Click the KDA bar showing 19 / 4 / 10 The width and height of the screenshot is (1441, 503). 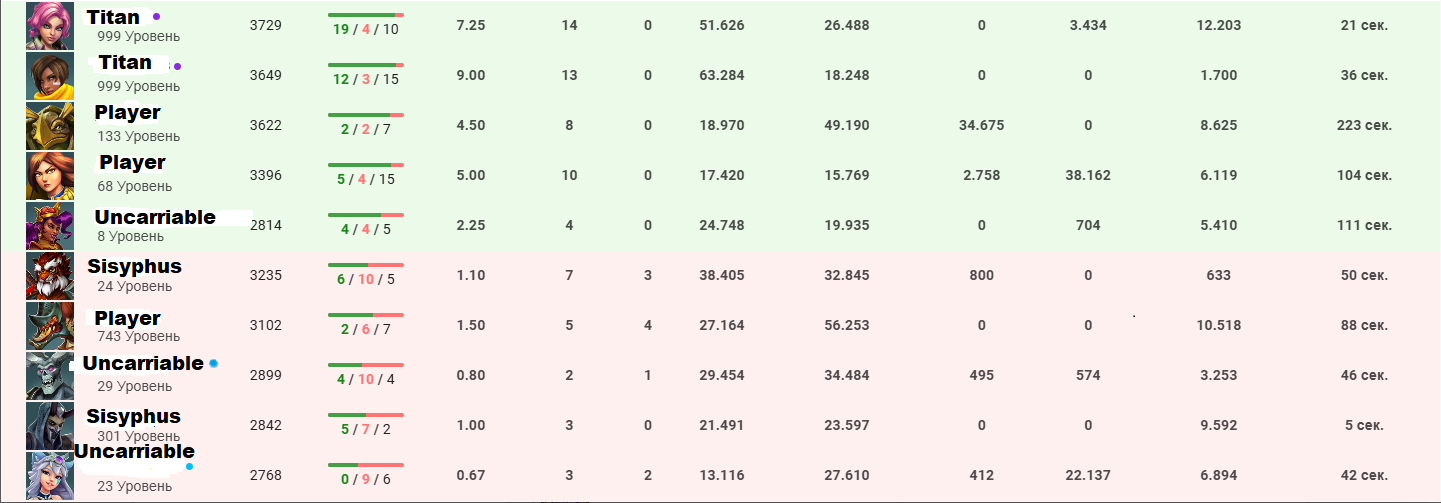coord(365,16)
